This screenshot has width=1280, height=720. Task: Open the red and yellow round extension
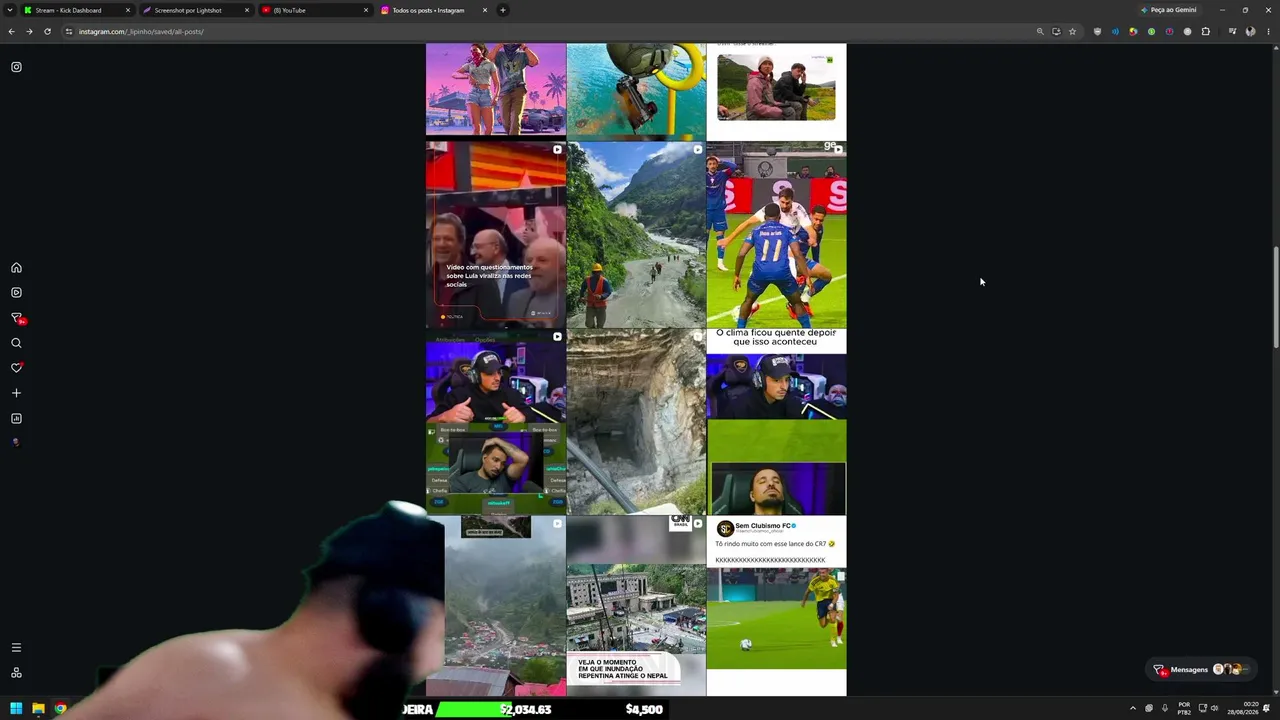[1133, 31]
